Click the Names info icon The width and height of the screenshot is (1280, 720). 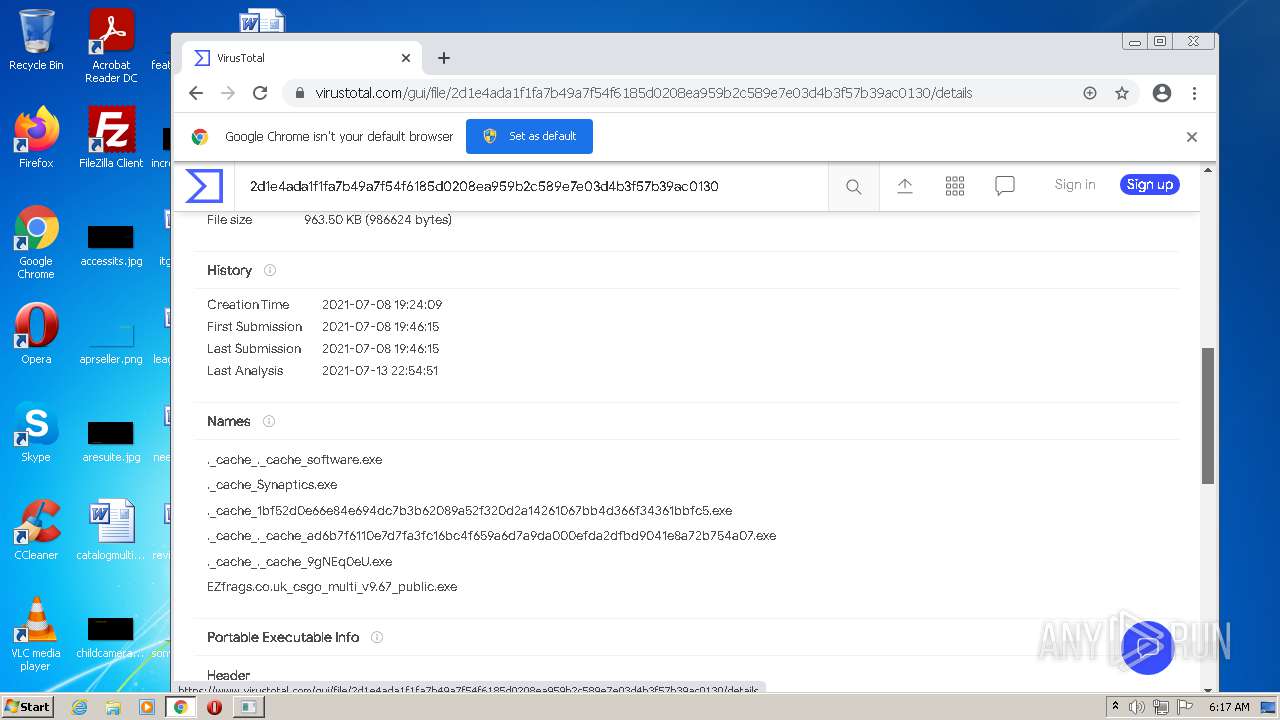(269, 421)
